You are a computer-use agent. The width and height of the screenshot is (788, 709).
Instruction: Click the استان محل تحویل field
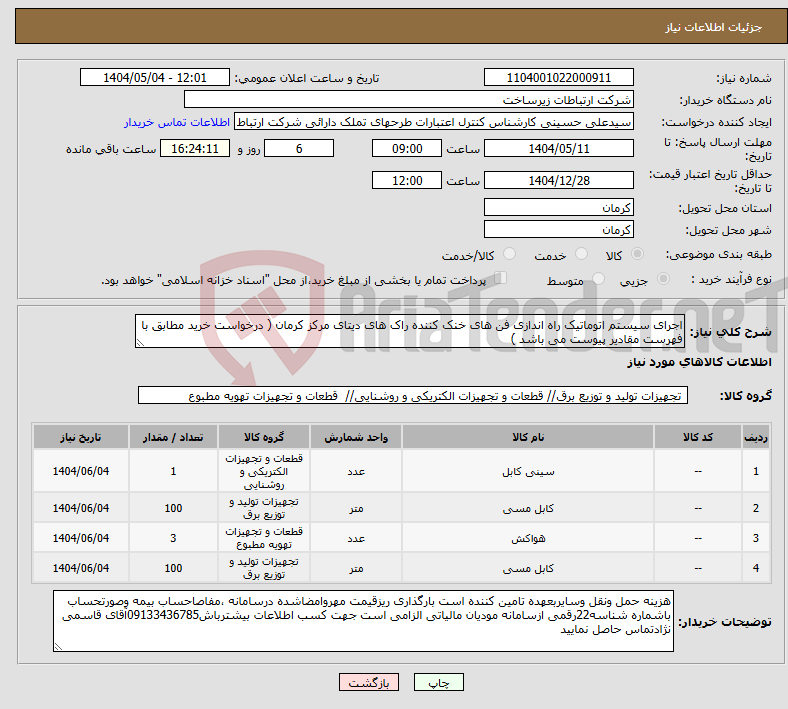(x=559, y=207)
